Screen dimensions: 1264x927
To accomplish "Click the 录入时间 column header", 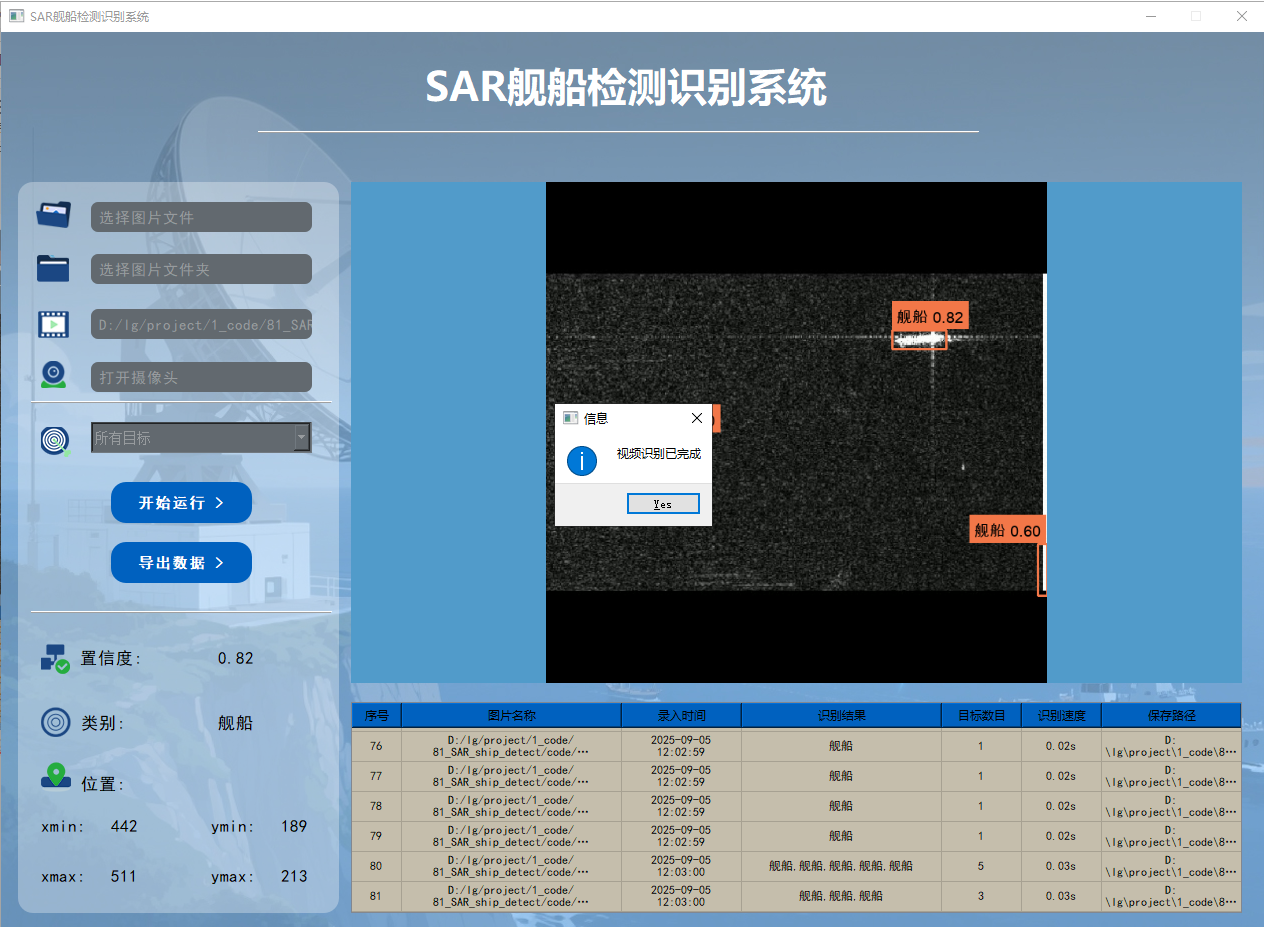I will pos(681,715).
